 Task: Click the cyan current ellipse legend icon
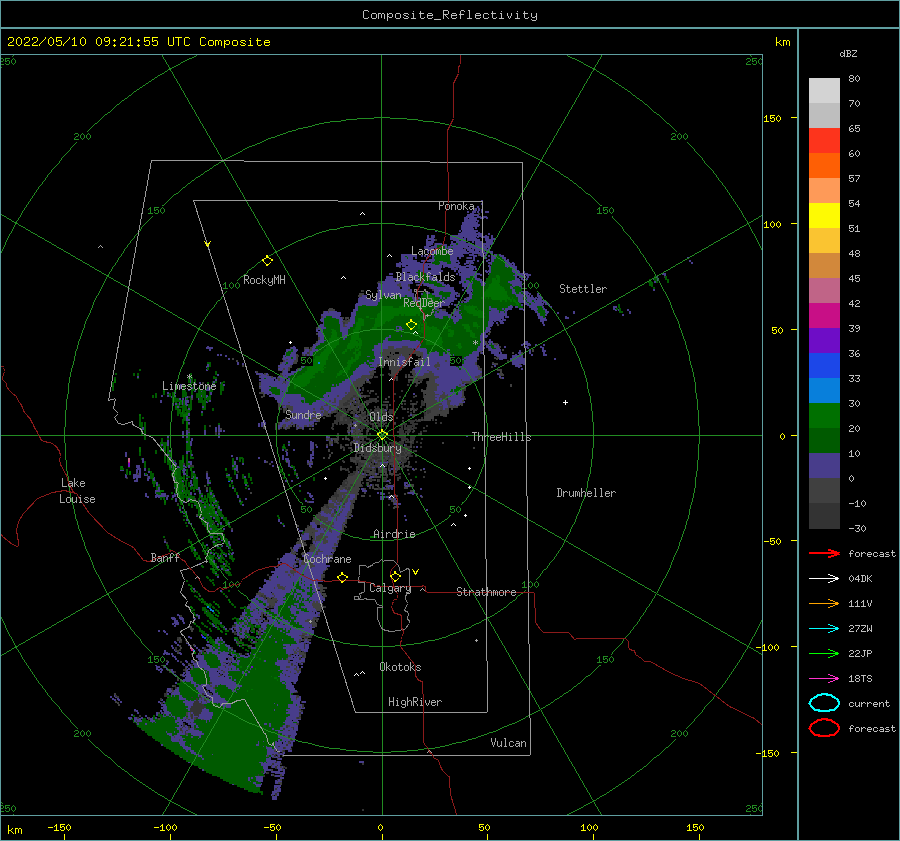pyautogui.click(x=824, y=703)
